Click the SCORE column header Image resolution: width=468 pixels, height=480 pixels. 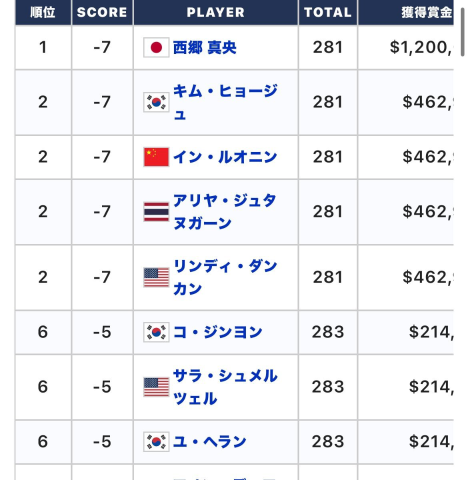[x=102, y=12]
